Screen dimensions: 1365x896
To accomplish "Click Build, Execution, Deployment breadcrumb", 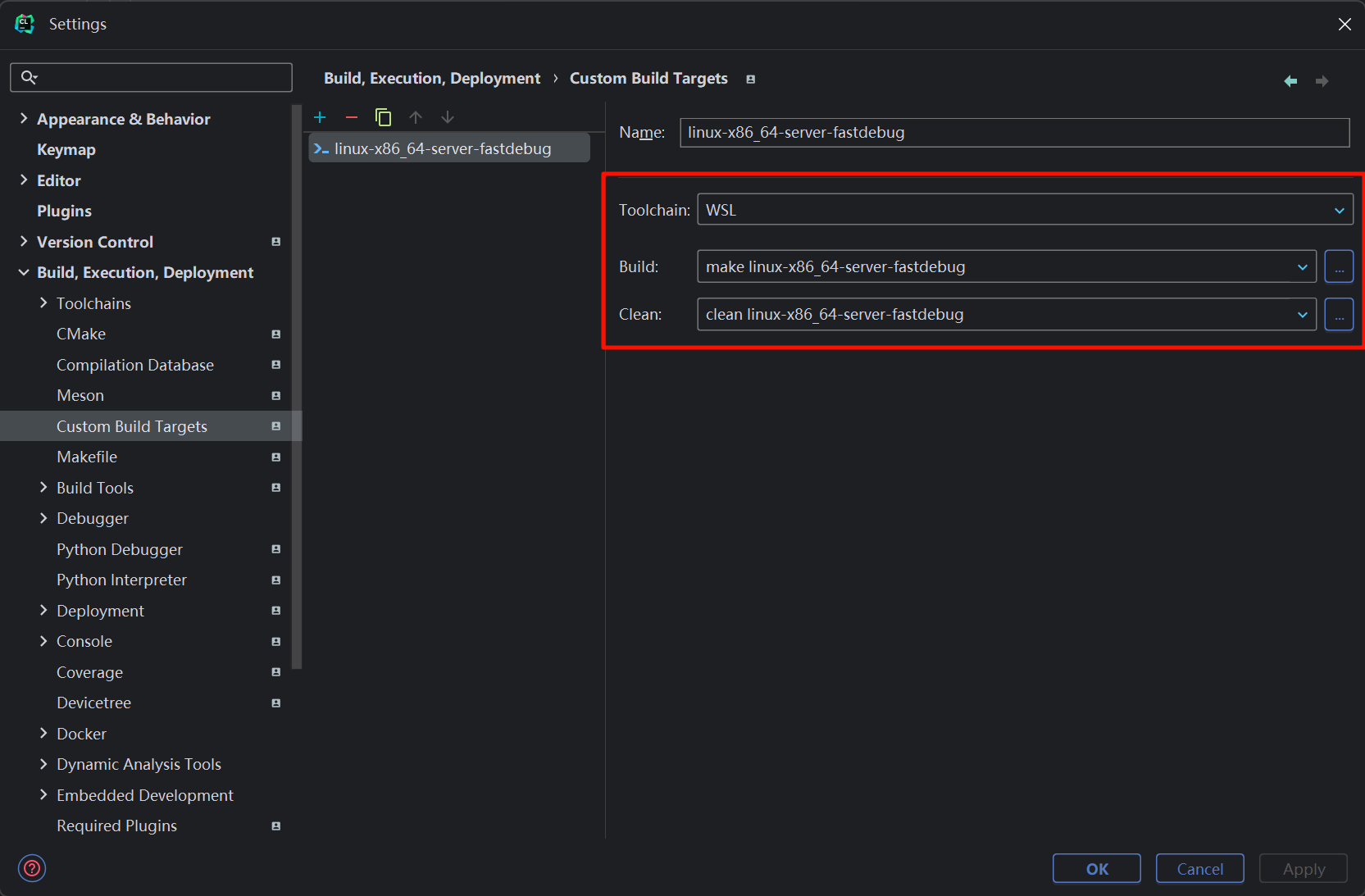I will click(x=432, y=79).
